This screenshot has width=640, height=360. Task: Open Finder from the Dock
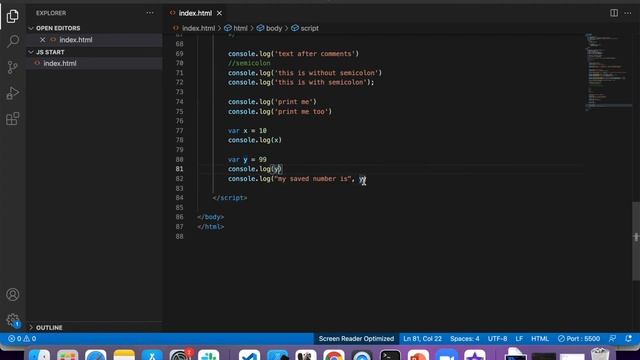tap(40, 355)
